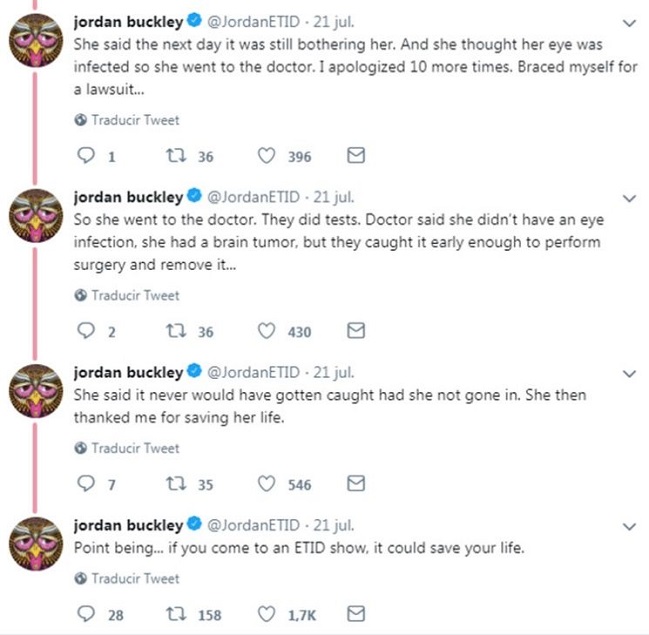This screenshot has height=635, width=649.
Task: Reply to the 'saving her life' tweet
Action: [x=85, y=485]
